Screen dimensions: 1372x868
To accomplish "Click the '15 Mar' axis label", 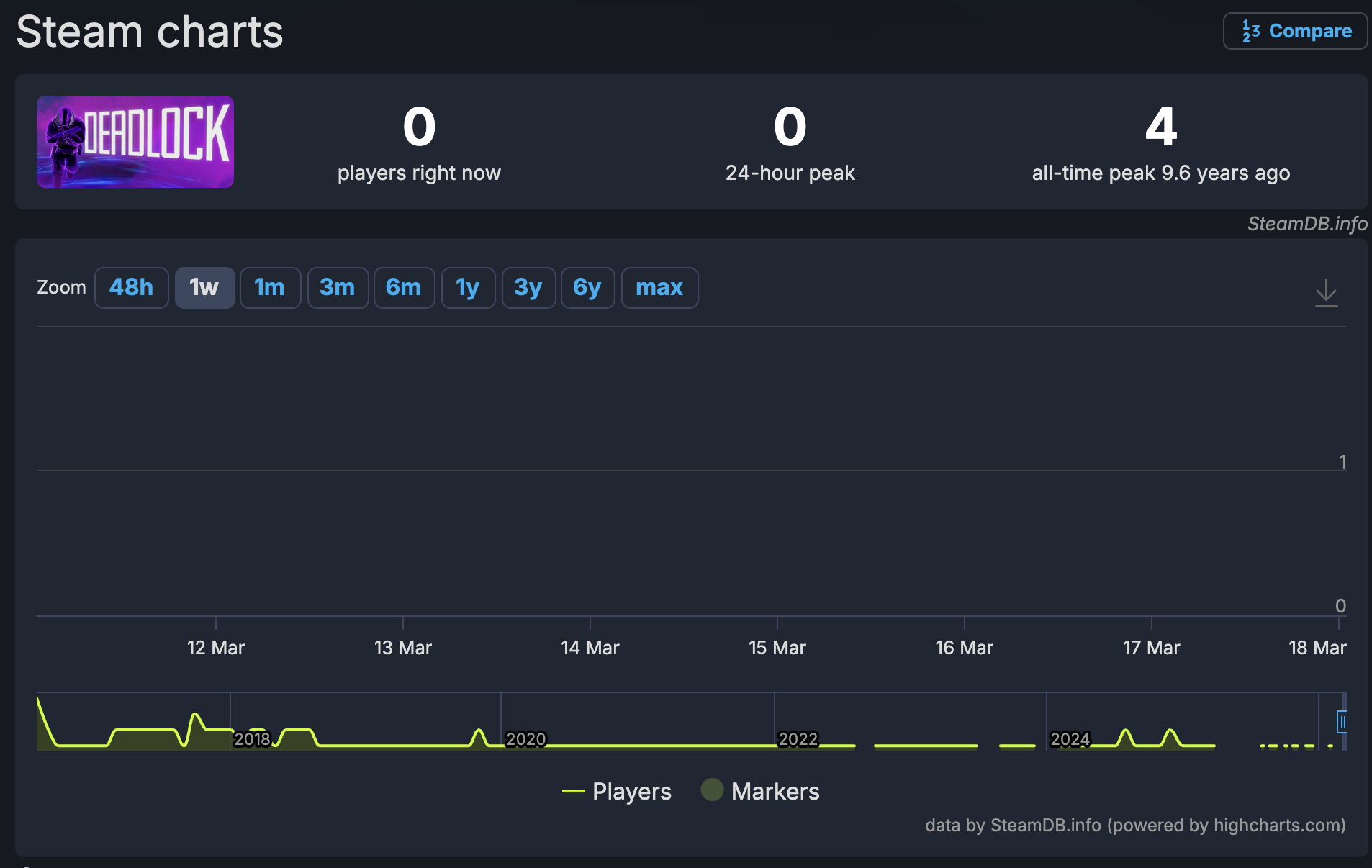I will 777,648.
